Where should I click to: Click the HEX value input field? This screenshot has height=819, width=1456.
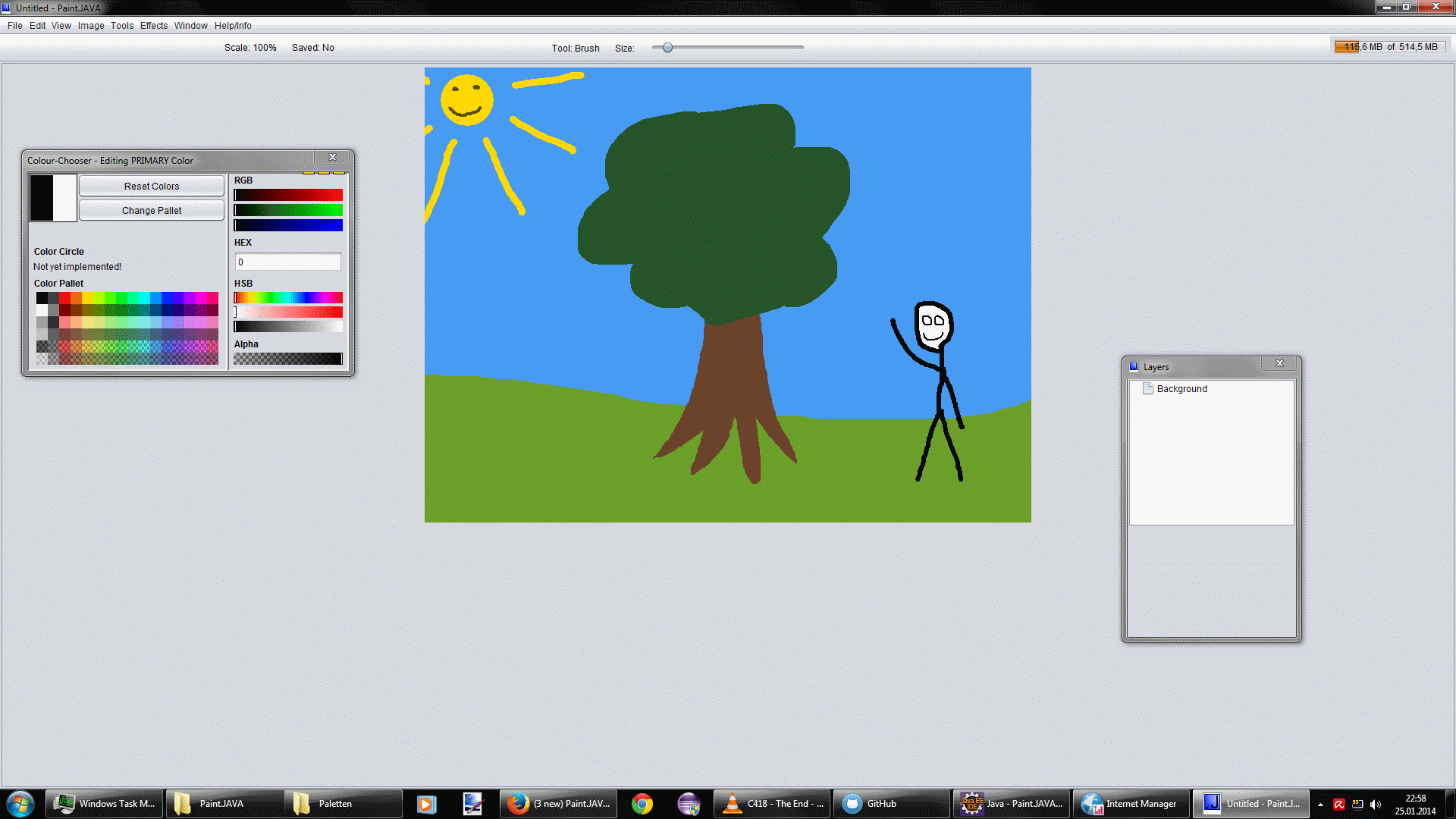[x=287, y=262]
